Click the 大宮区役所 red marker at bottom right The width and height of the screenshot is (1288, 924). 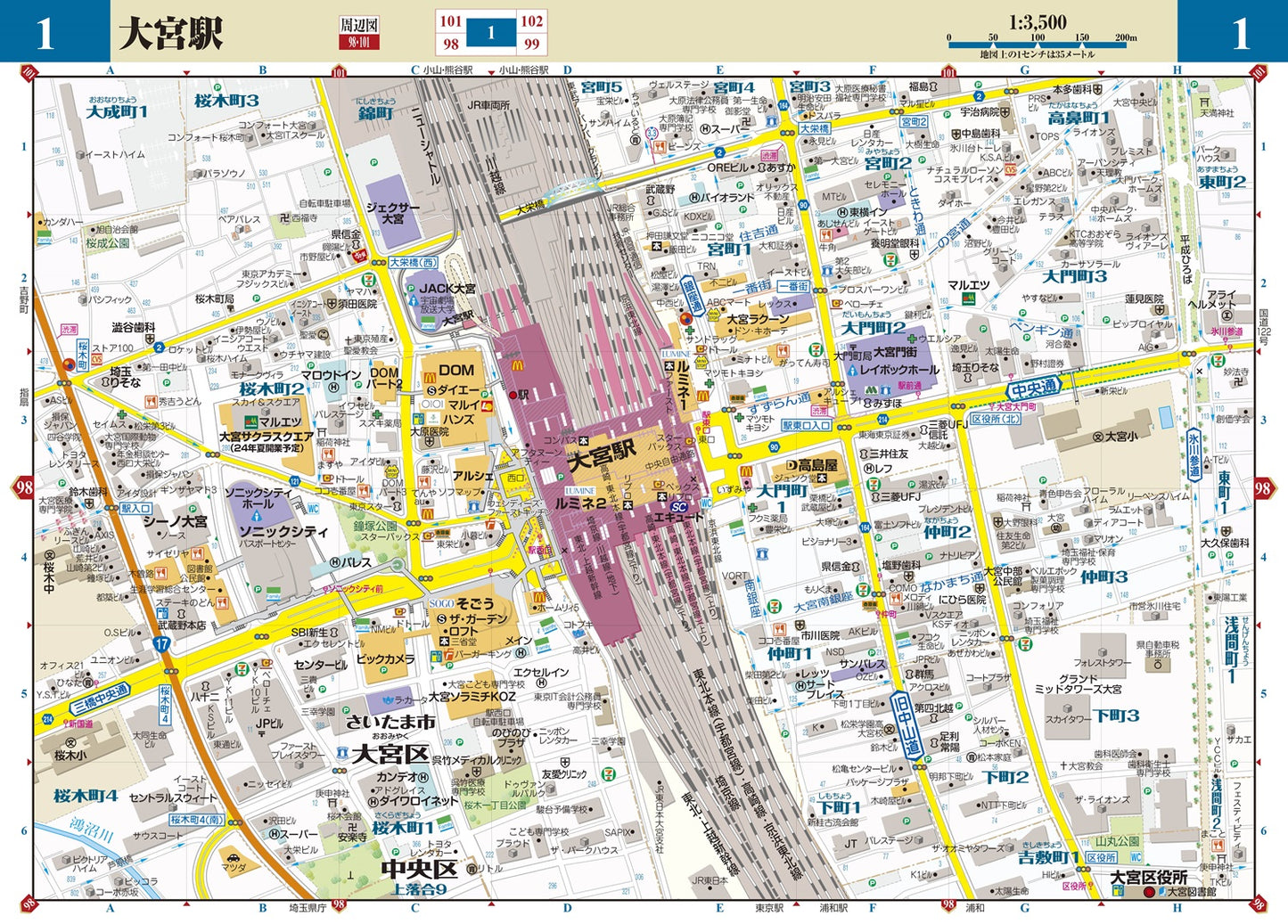click(x=1149, y=892)
